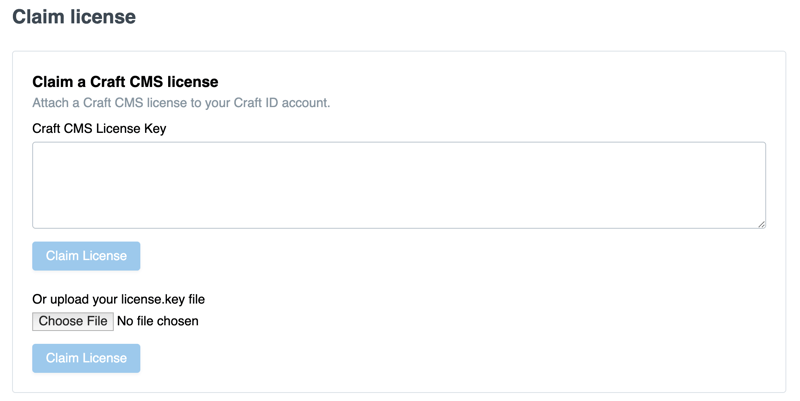Click the "Claim a Craft CMS license" heading
The image size is (800, 401).
coord(125,81)
